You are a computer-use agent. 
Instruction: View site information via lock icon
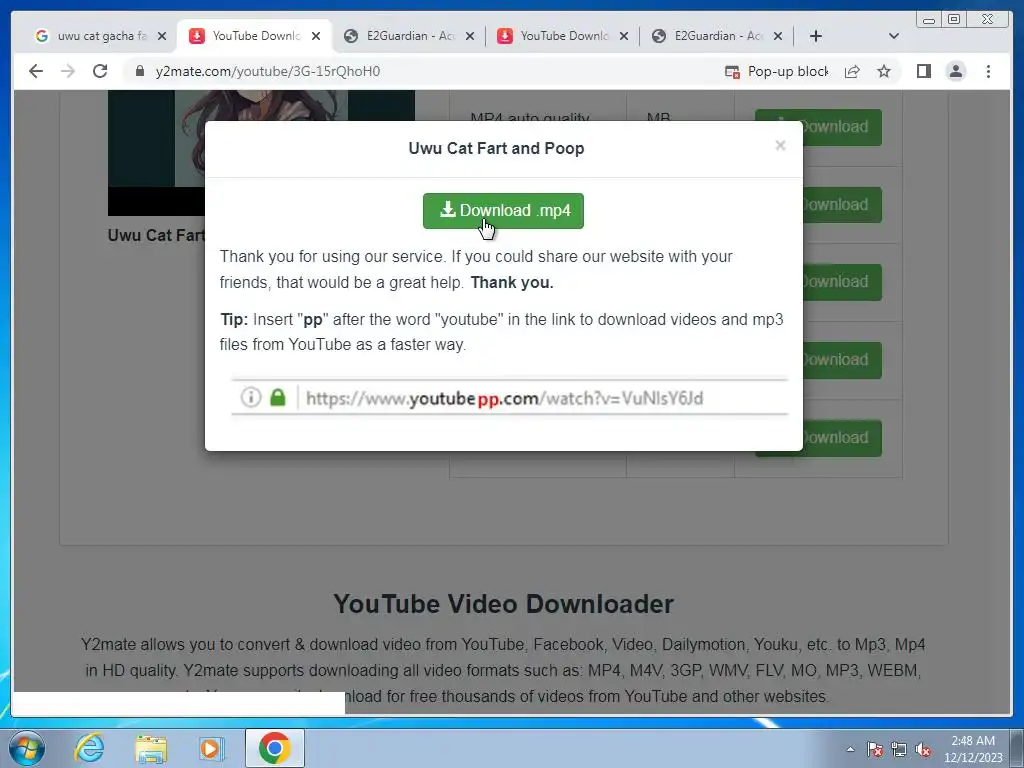tap(140, 71)
